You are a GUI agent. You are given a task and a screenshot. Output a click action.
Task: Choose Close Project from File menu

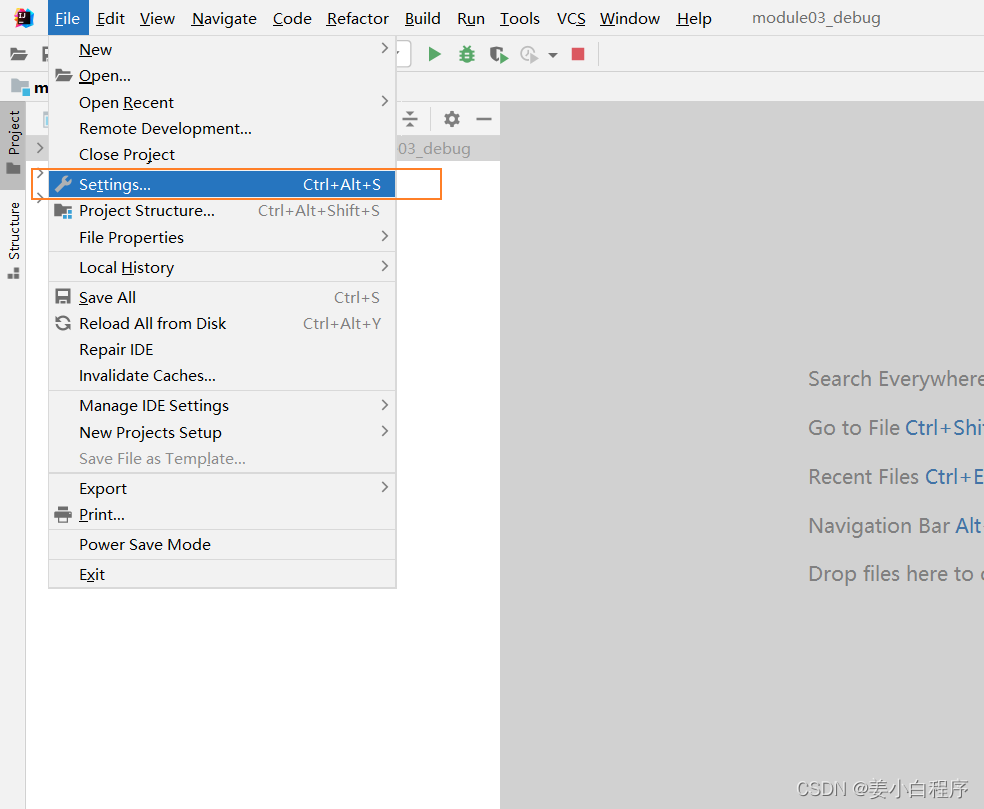(x=222, y=154)
